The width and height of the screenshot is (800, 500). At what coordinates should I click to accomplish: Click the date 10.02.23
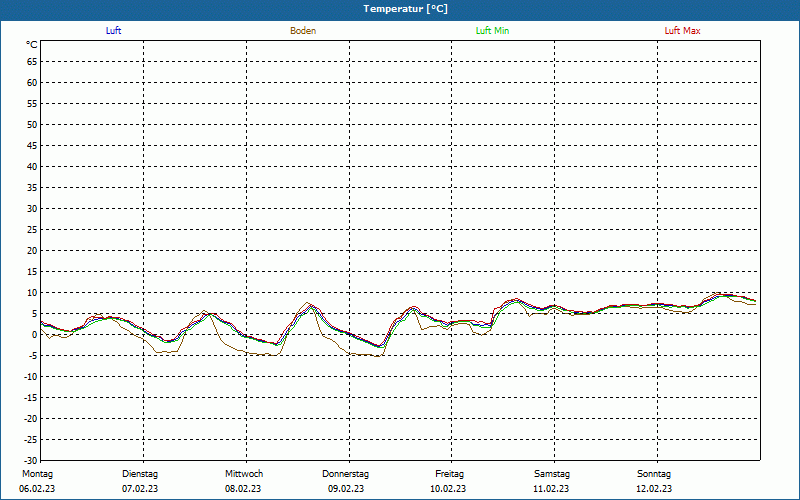click(x=448, y=489)
